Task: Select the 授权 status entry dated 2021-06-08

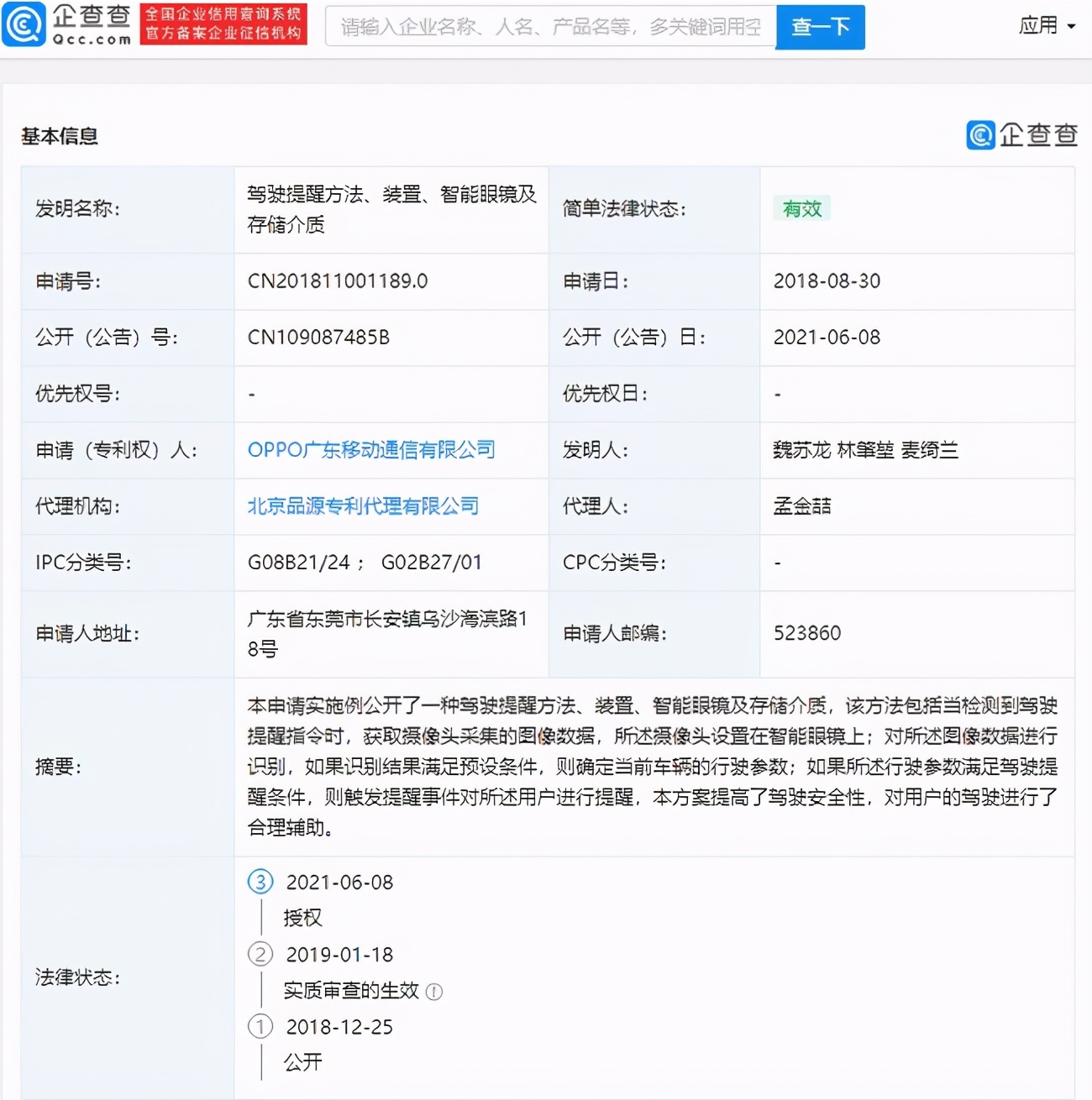Action: click(x=302, y=918)
